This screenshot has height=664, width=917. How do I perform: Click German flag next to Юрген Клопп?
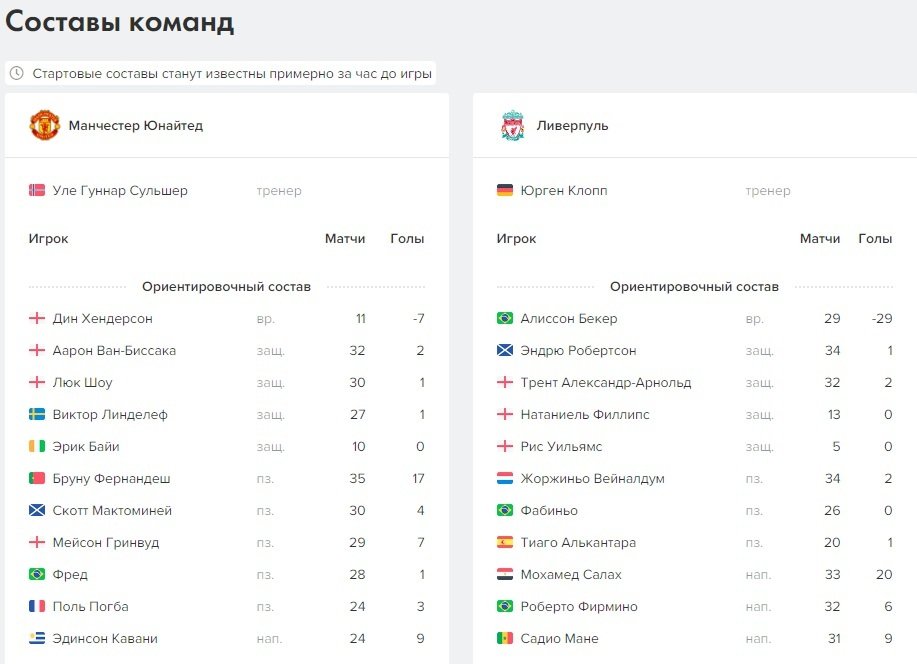(505, 190)
